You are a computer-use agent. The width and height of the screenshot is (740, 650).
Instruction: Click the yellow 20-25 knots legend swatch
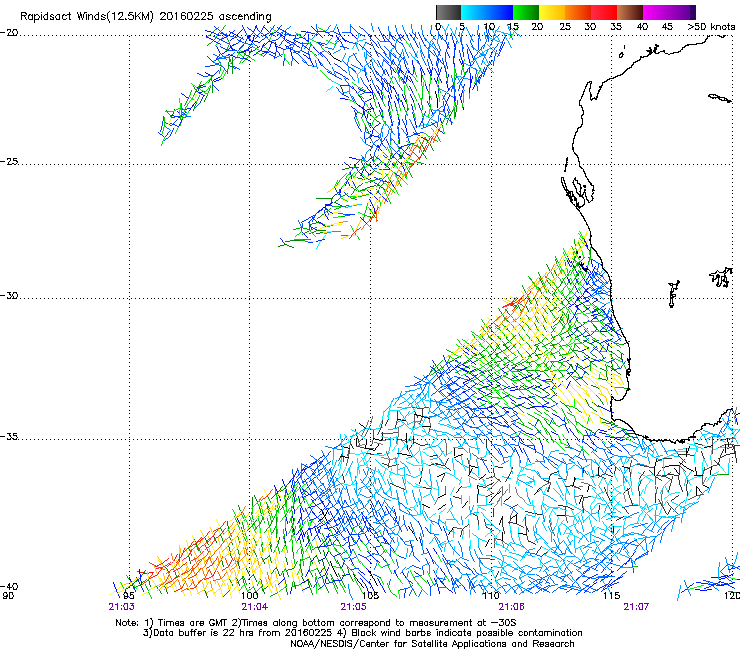552,12
